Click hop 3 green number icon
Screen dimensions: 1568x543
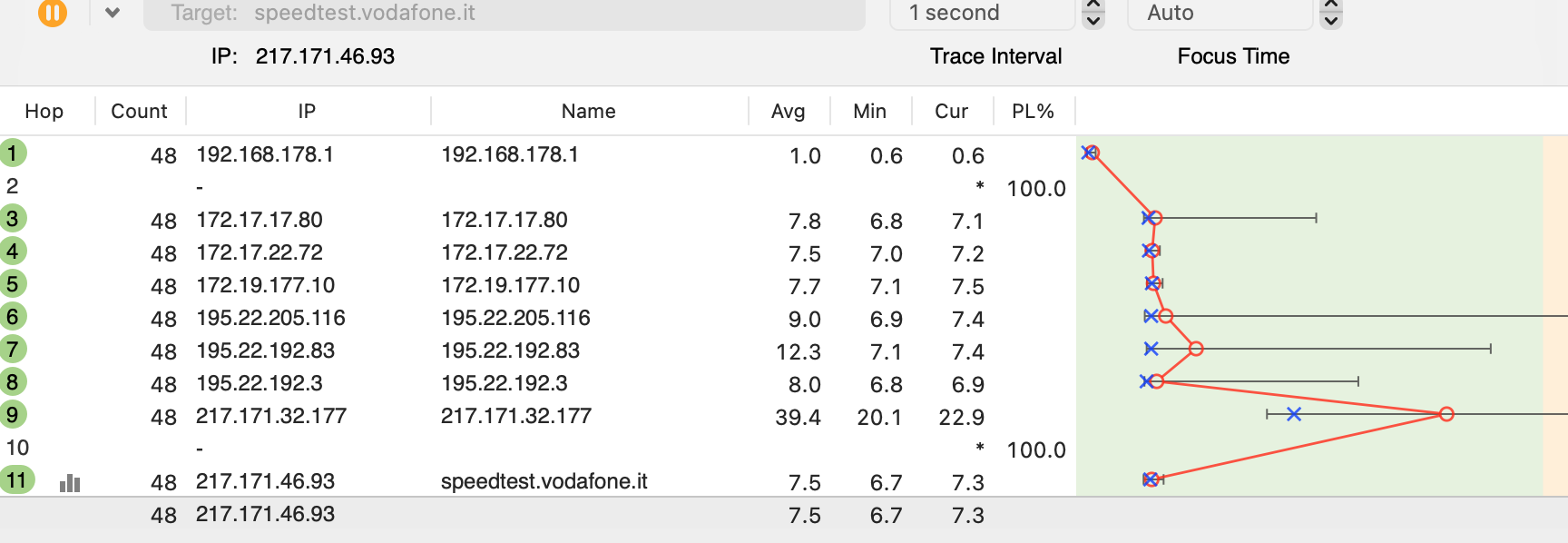[13, 219]
